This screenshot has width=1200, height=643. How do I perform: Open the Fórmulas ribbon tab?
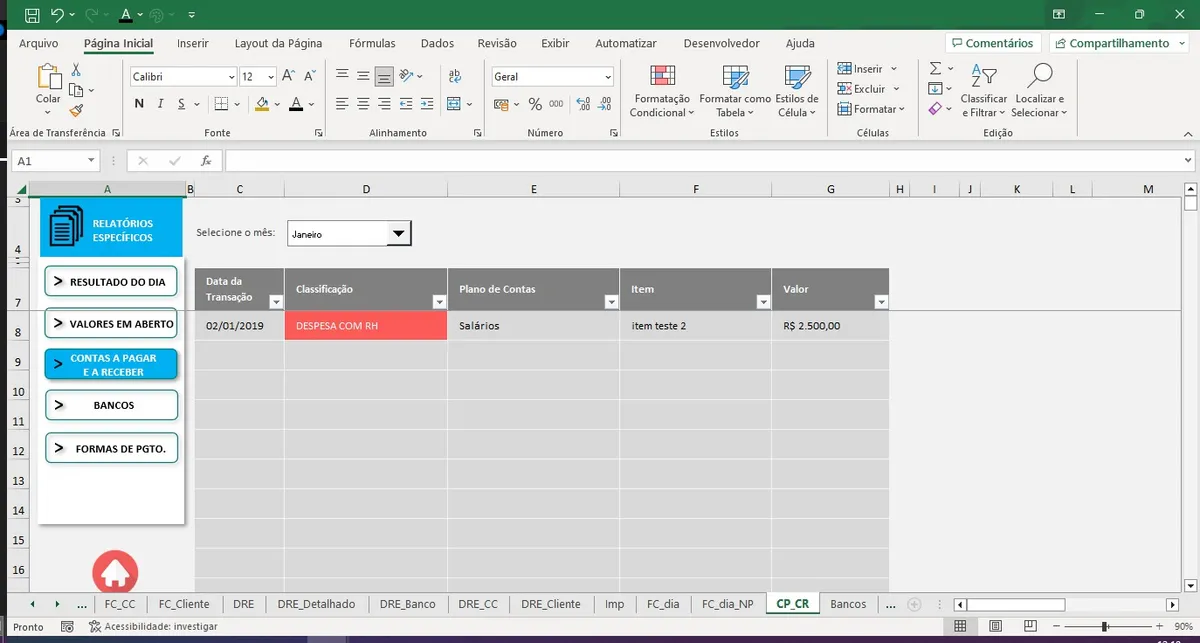[x=372, y=43]
